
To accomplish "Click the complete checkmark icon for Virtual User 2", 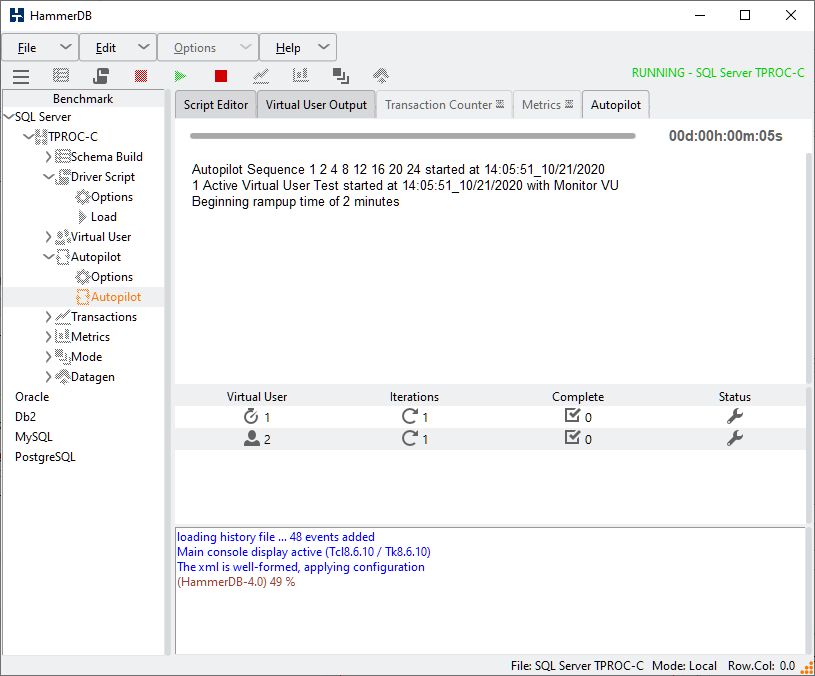I will [x=572, y=438].
